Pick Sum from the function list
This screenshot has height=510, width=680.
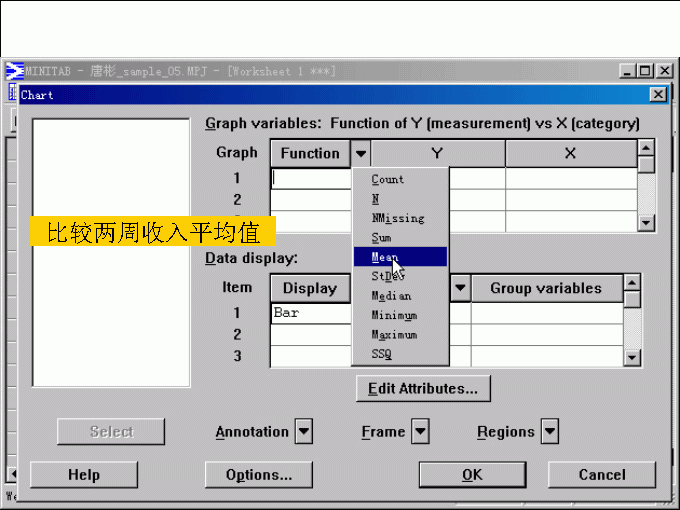tap(382, 238)
